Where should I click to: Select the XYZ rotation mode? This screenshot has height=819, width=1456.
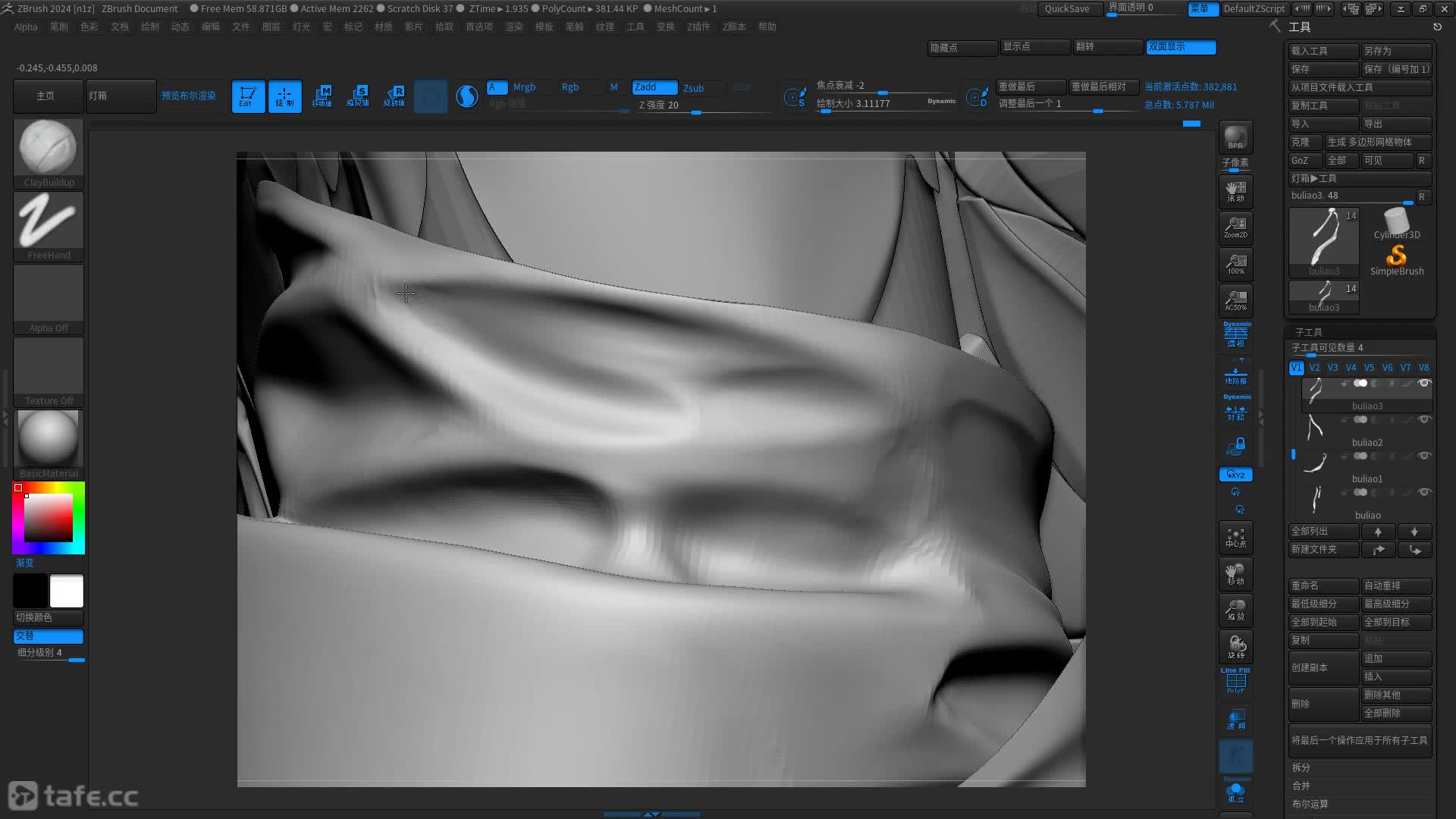[x=1235, y=475]
